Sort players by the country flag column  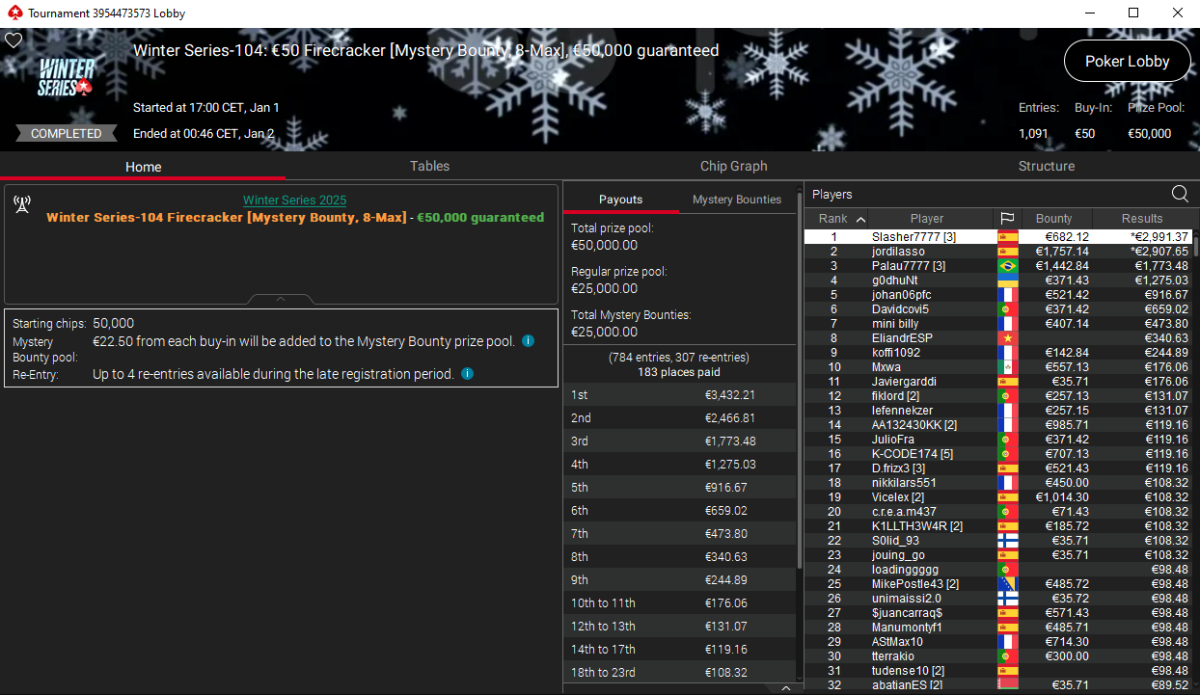pos(1006,218)
